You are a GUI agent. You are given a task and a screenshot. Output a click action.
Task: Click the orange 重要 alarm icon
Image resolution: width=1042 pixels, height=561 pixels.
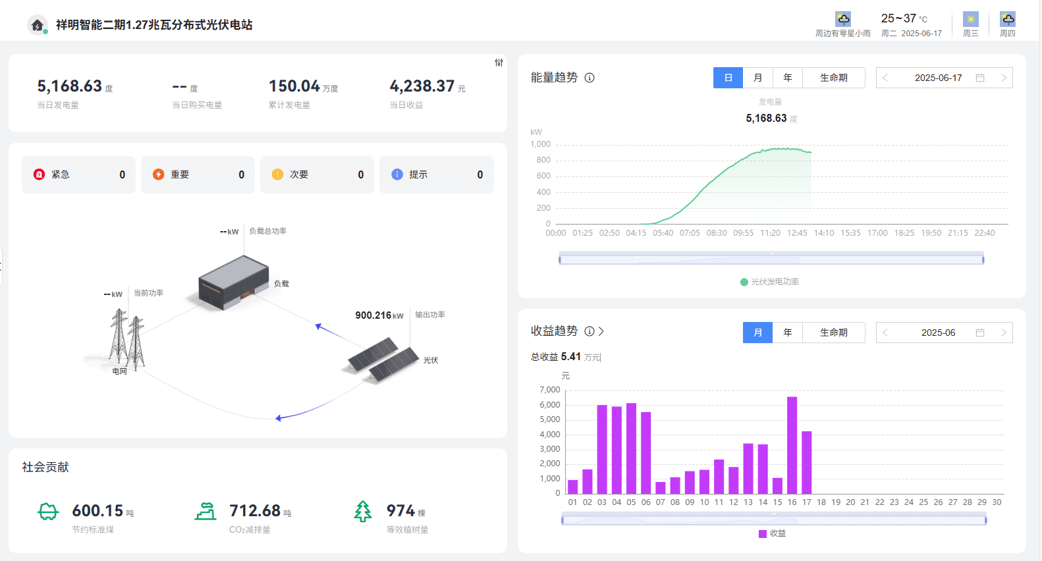pyautogui.click(x=158, y=175)
